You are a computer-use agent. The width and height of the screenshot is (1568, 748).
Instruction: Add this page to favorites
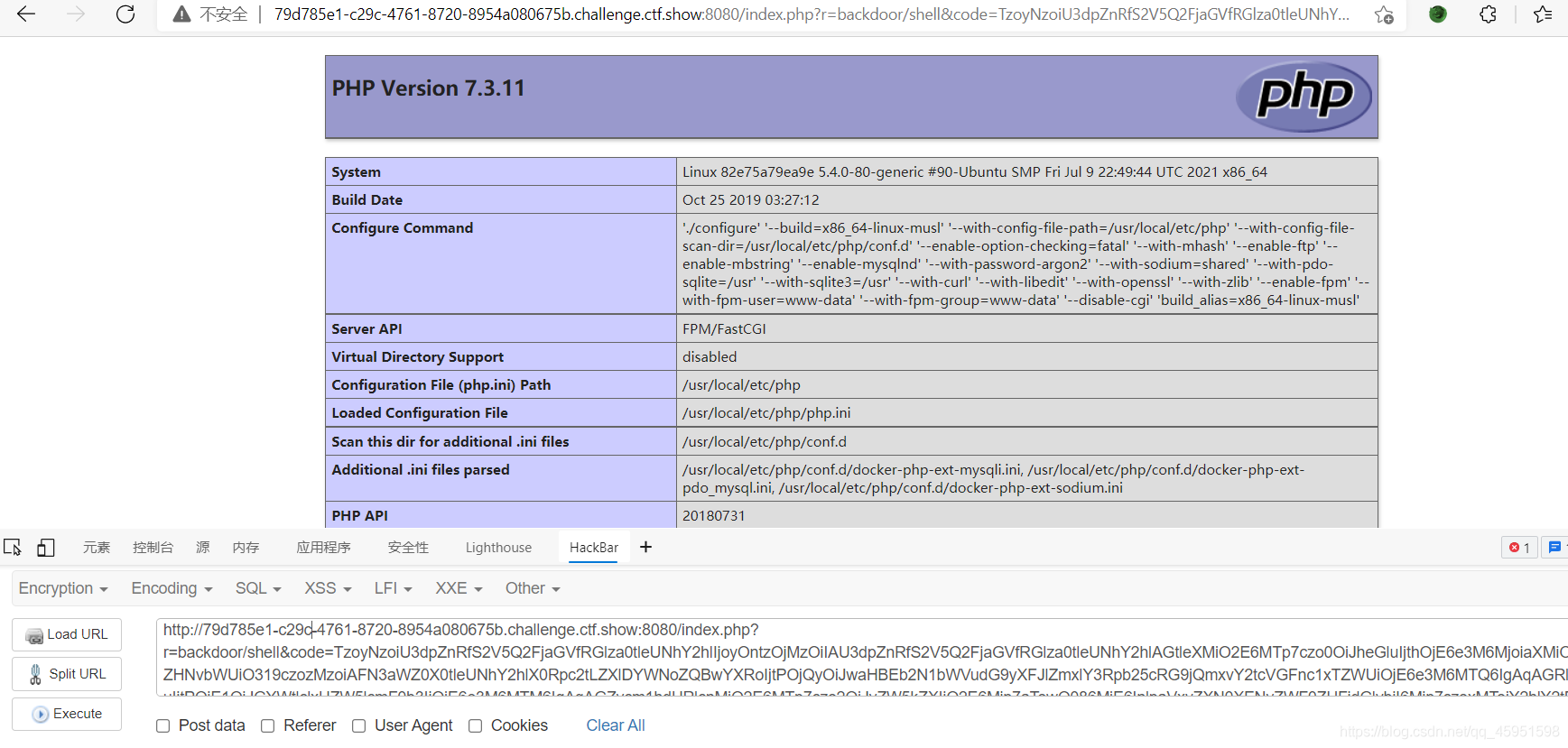coord(1383,14)
